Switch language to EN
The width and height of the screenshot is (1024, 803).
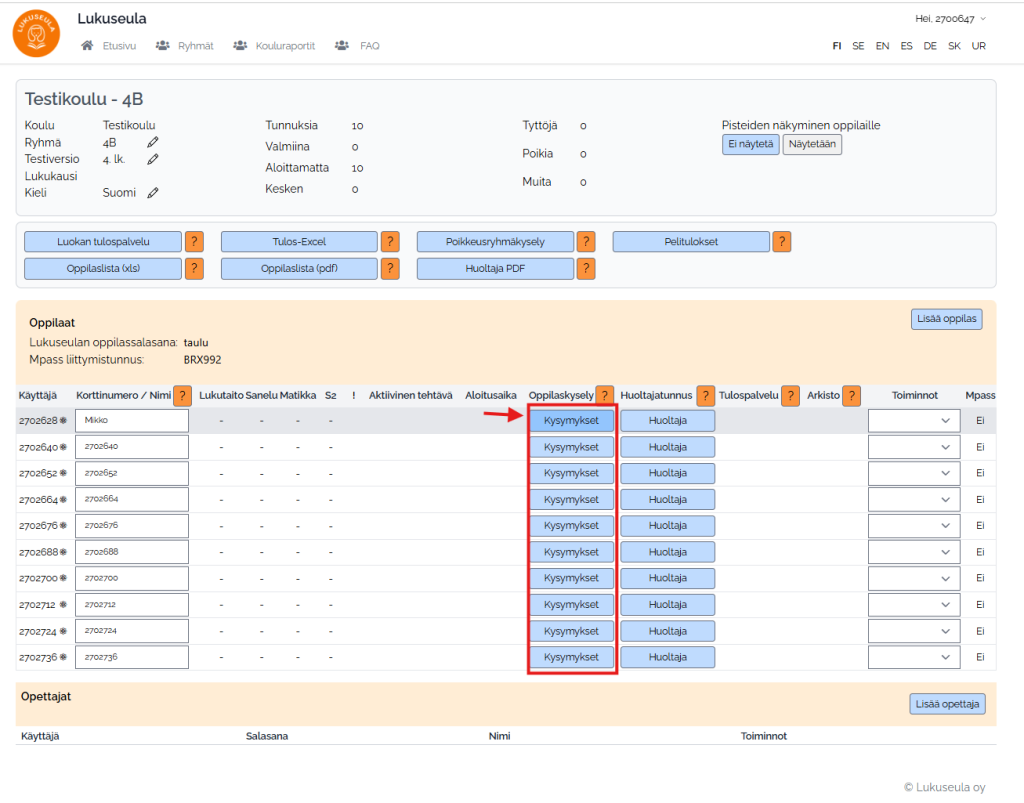882,46
